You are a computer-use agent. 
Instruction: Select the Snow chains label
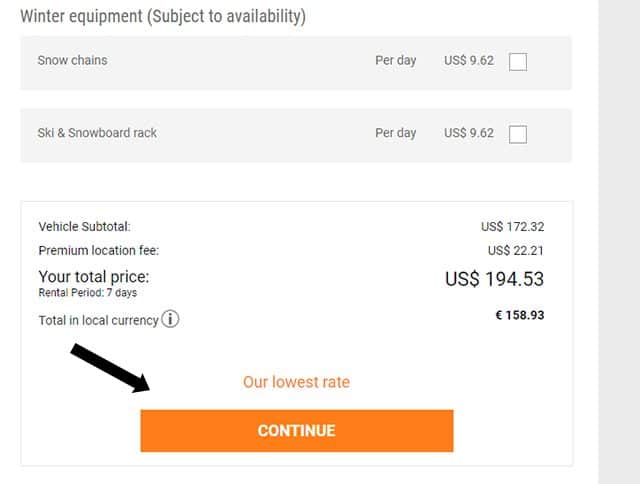point(72,60)
